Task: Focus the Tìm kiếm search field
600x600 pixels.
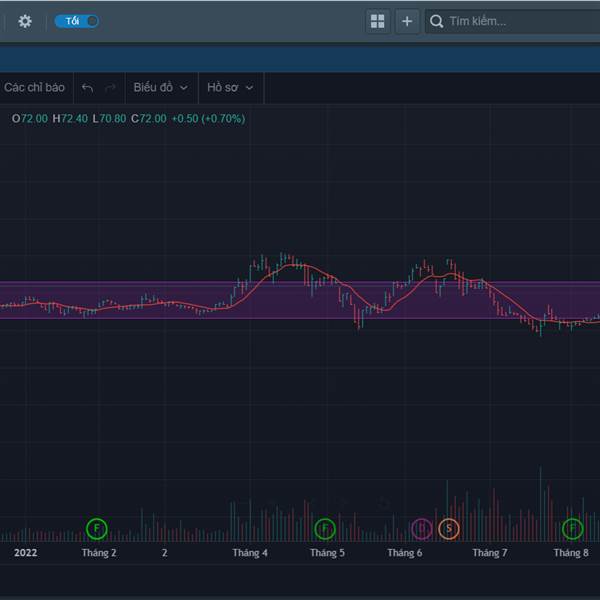Action: [x=510, y=21]
